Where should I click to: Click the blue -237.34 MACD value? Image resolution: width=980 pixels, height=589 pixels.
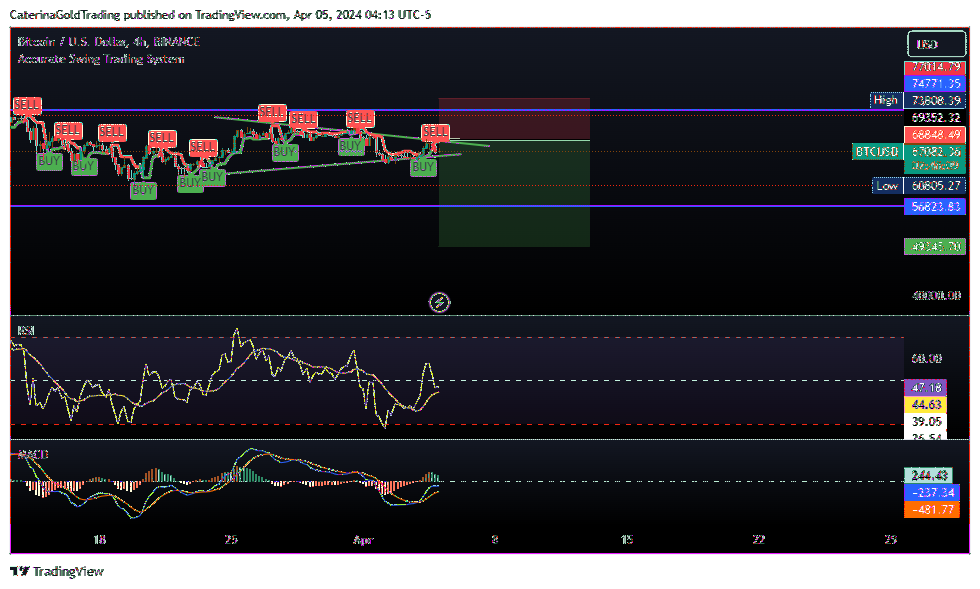tap(932, 492)
